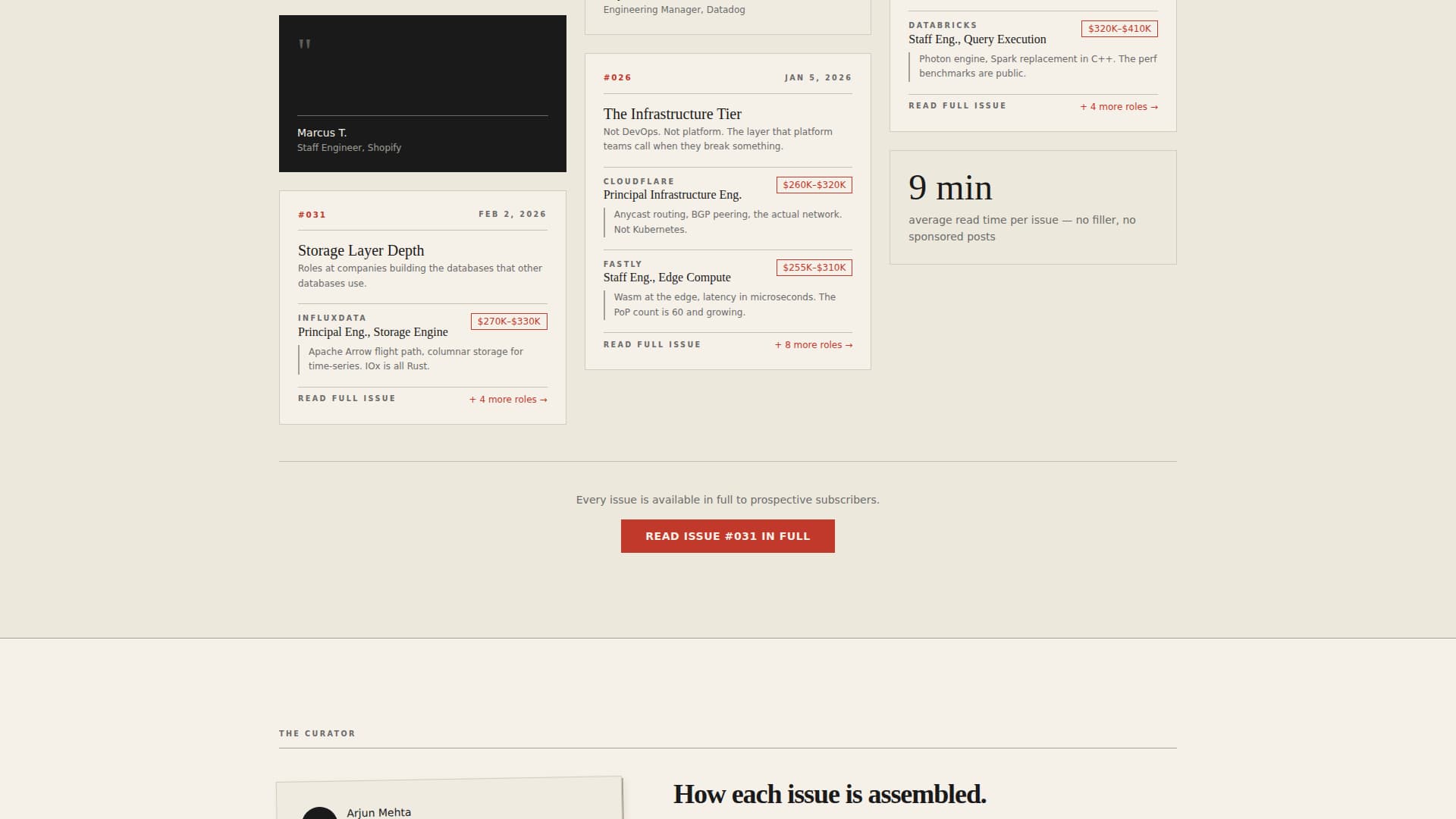Open Read Full Issue link in #031 card
Image resolution: width=1456 pixels, height=819 pixels.
click(x=347, y=399)
